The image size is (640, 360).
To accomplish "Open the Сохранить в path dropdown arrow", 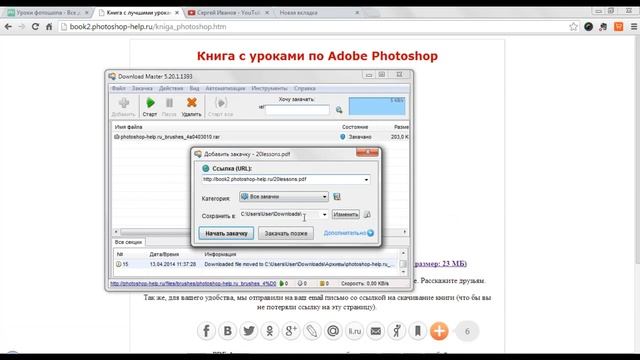I will click(324, 215).
